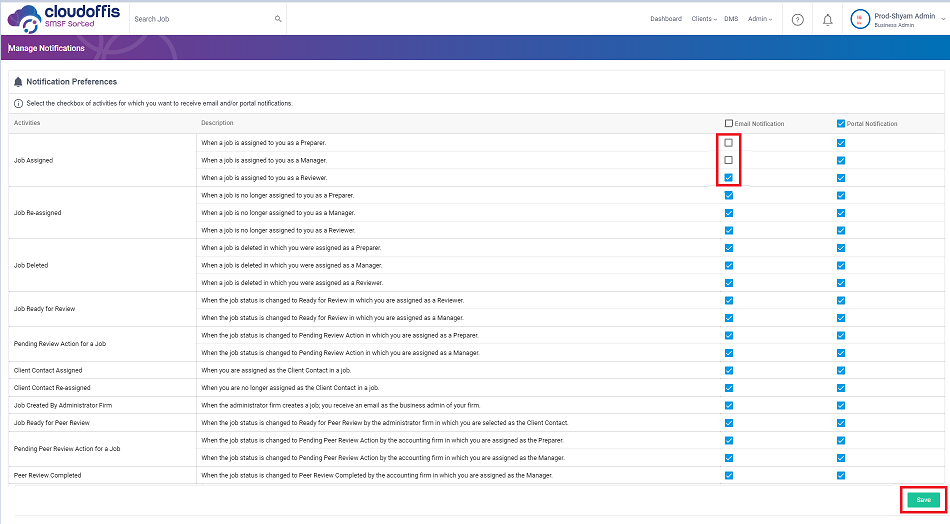
Task: Toggle the Email Notification select-all checkbox
Action: [x=729, y=124]
